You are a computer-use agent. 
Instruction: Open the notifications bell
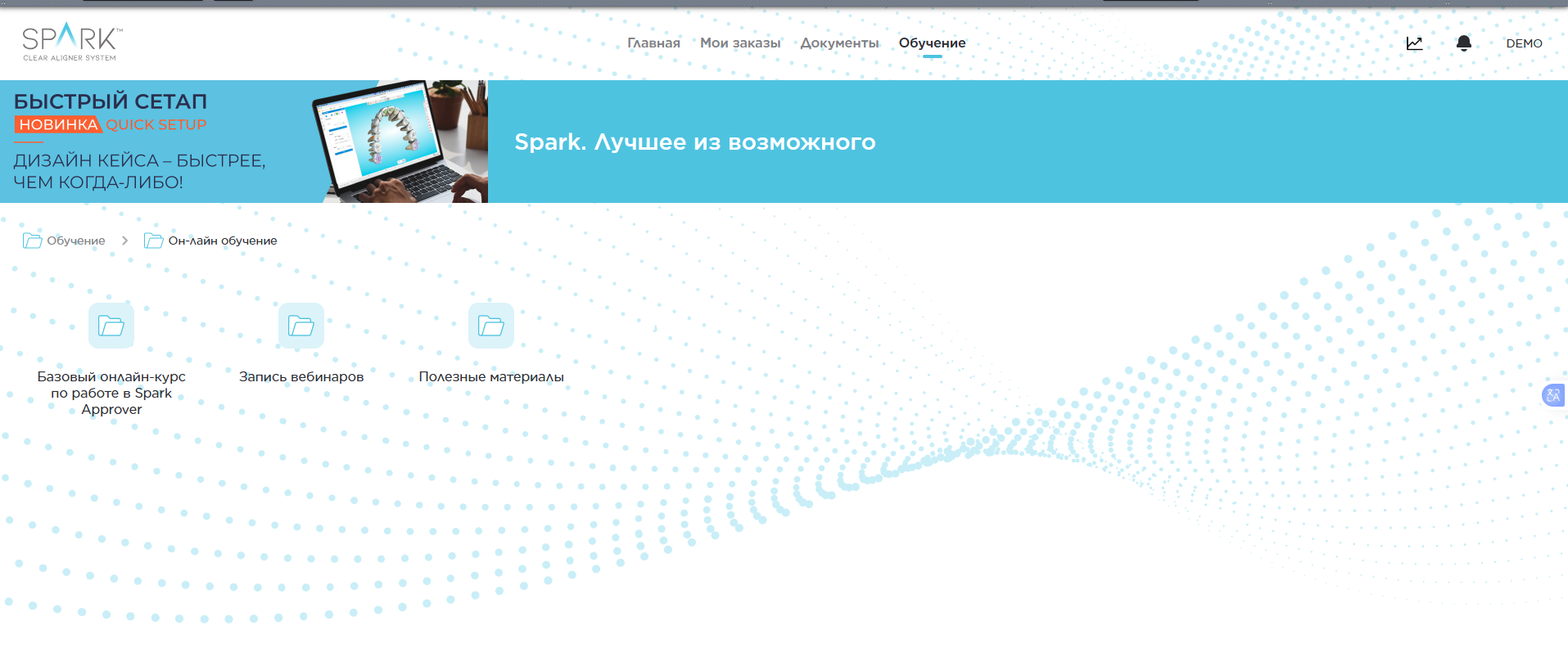pos(1464,43)
